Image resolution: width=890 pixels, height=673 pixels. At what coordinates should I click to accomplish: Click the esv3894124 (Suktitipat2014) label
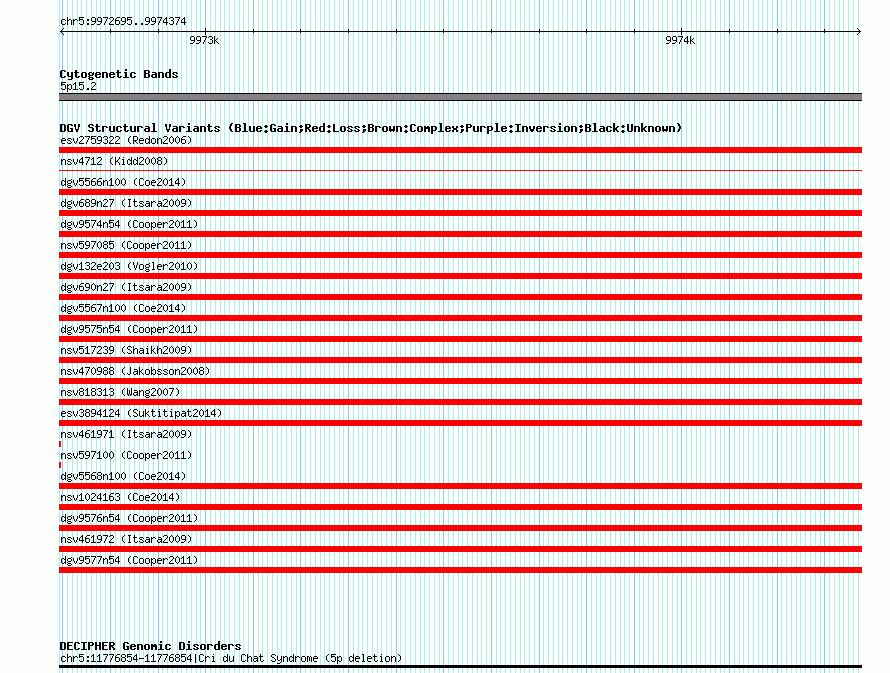[x=141, y=413]
